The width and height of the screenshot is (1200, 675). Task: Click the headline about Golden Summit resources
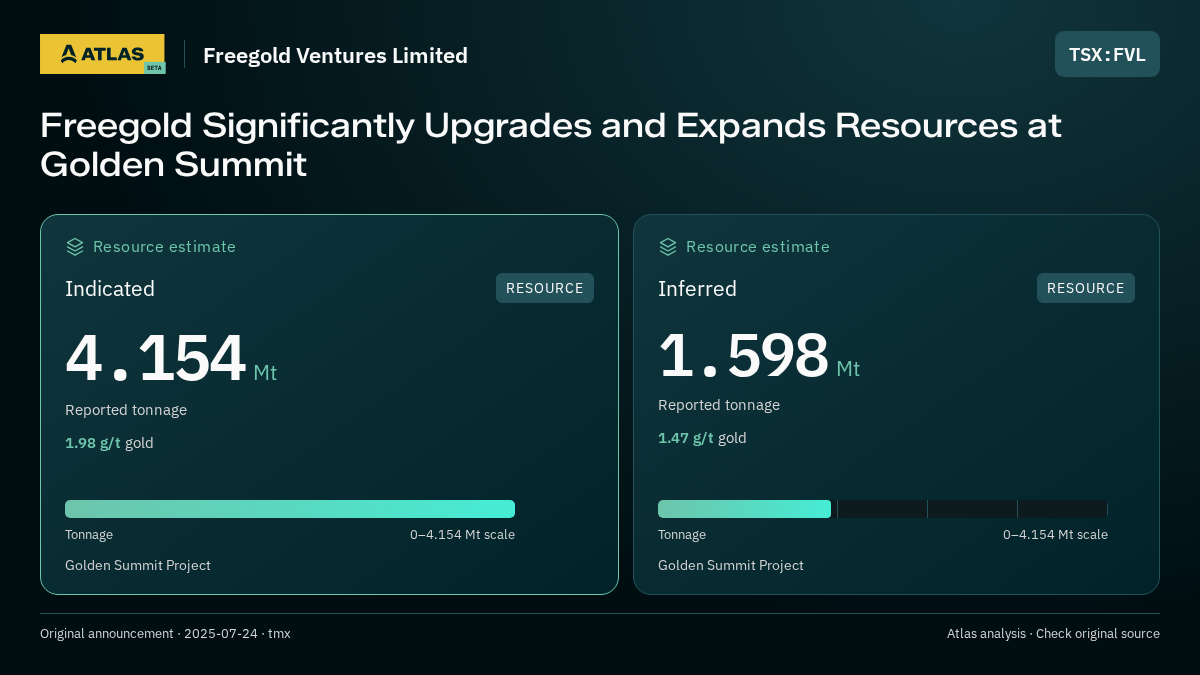coord(550,145)
